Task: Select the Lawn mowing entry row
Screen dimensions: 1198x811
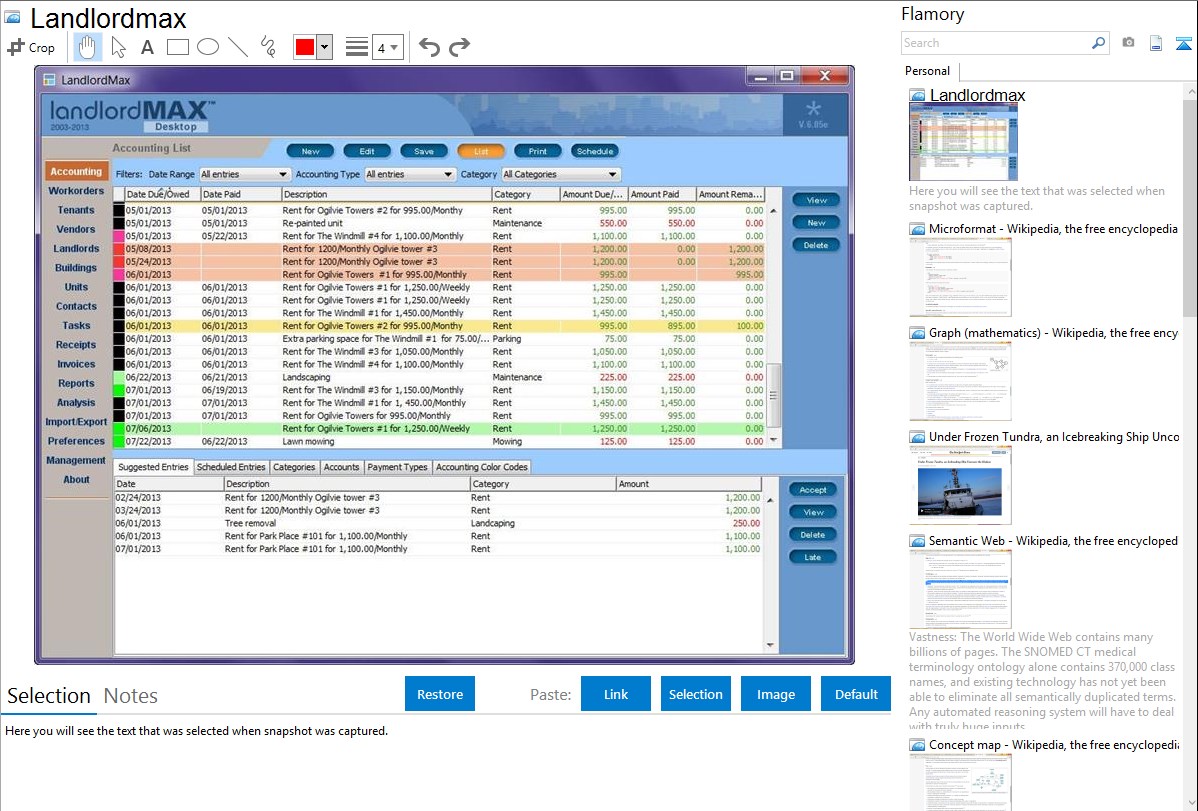Action: point(439,442)
